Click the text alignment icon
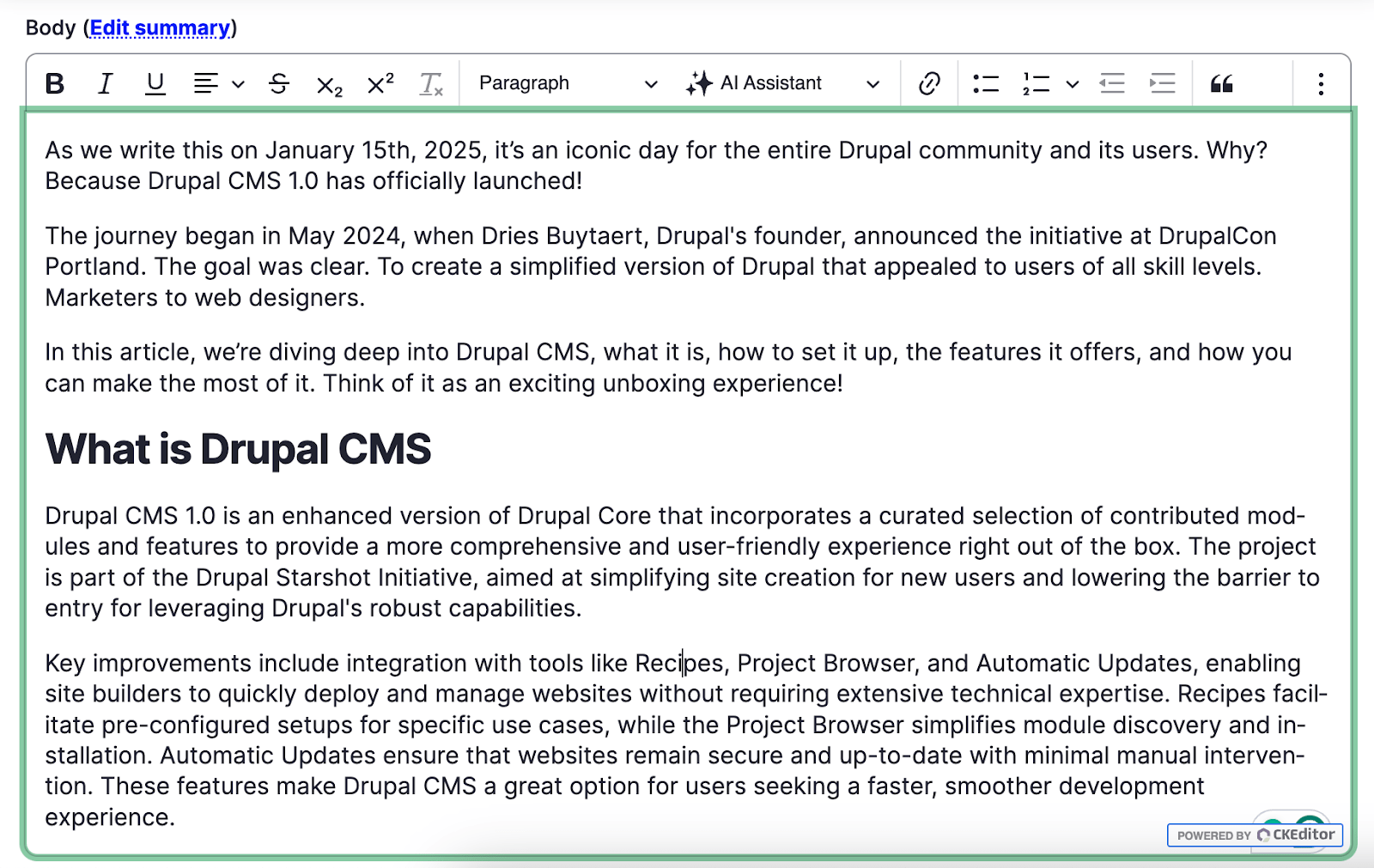1374x868 pixels. pos(205,83)
